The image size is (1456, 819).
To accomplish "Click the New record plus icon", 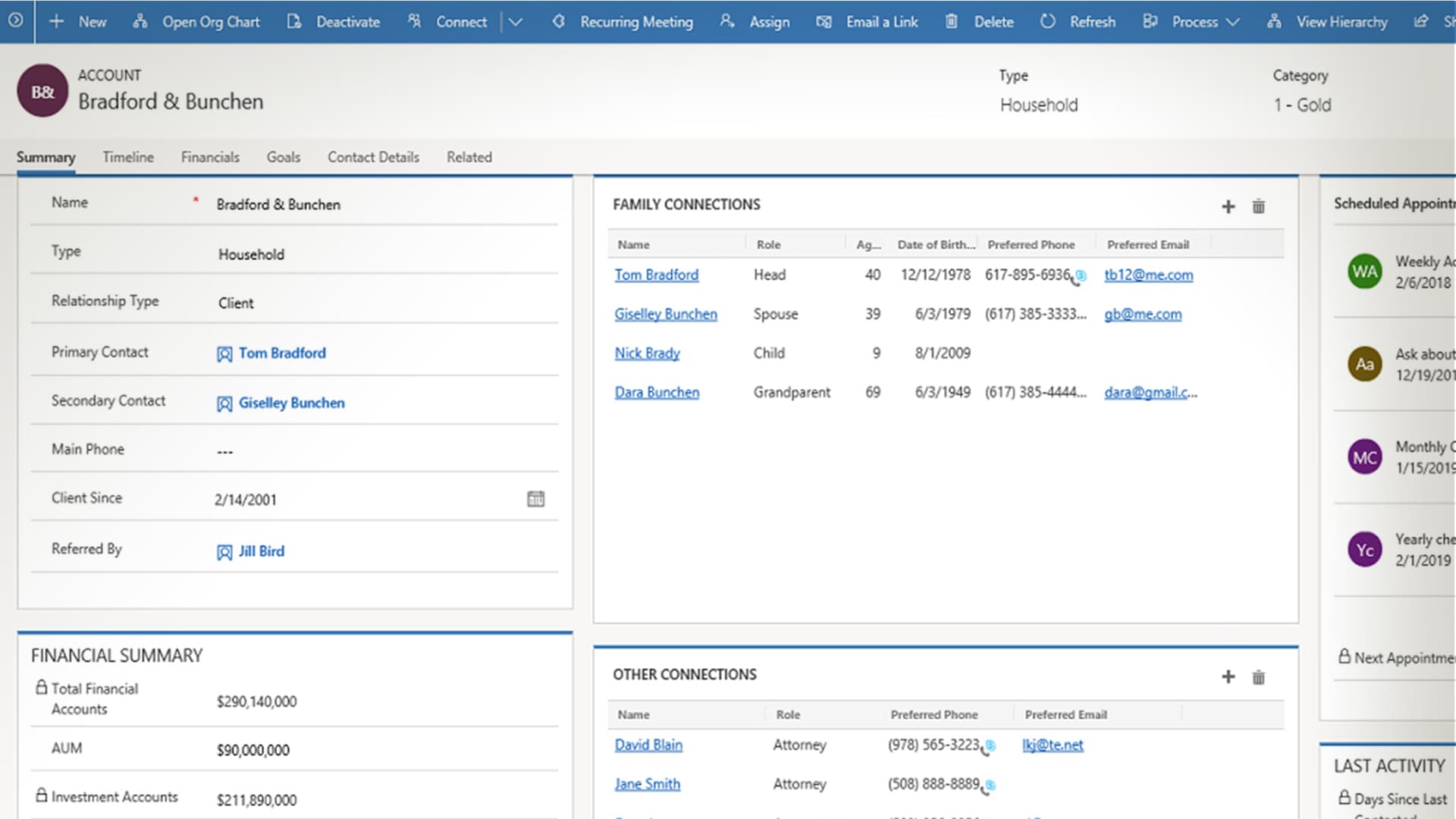I will [x=56, y=21].
